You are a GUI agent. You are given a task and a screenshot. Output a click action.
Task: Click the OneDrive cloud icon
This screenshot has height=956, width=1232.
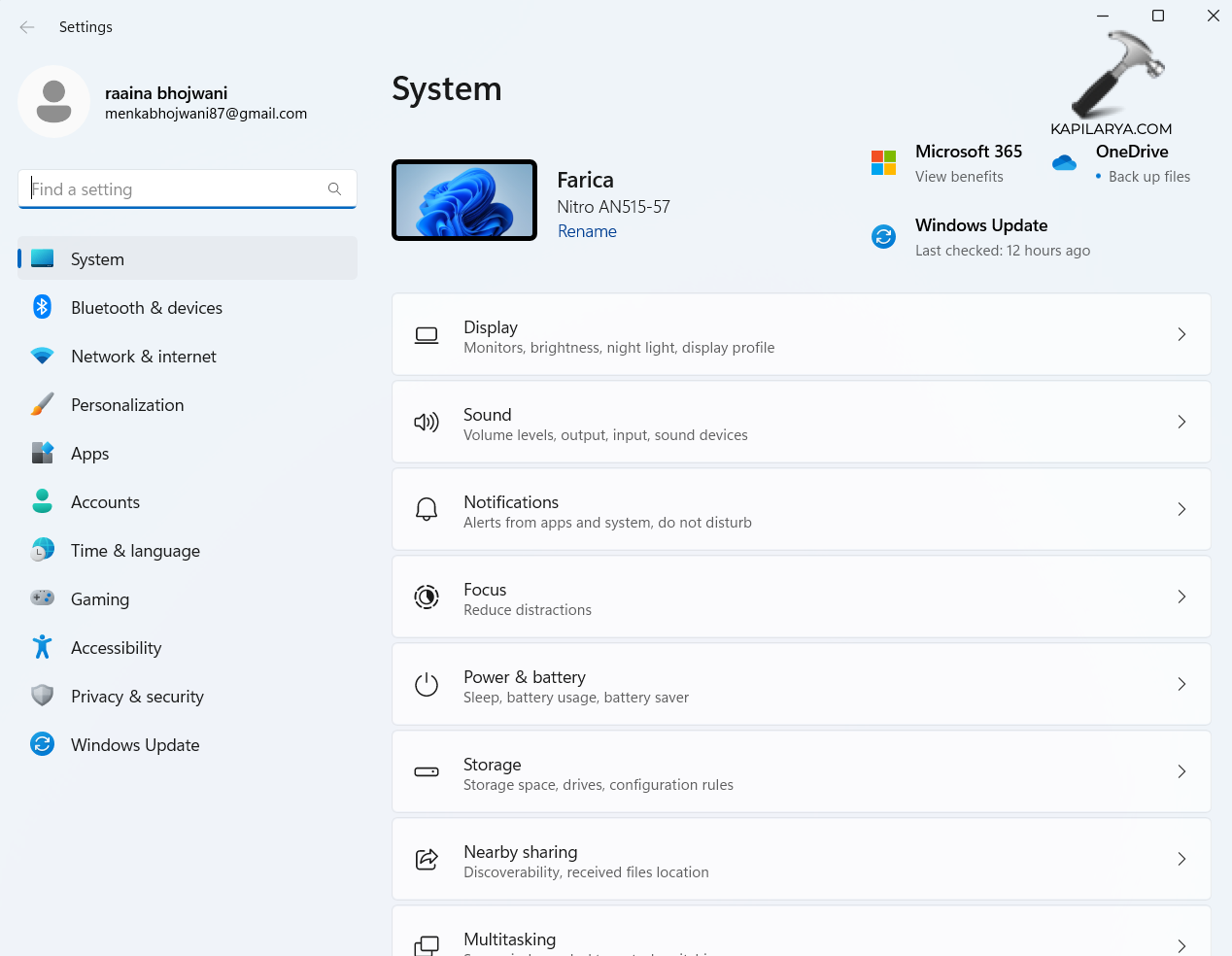1064,163
